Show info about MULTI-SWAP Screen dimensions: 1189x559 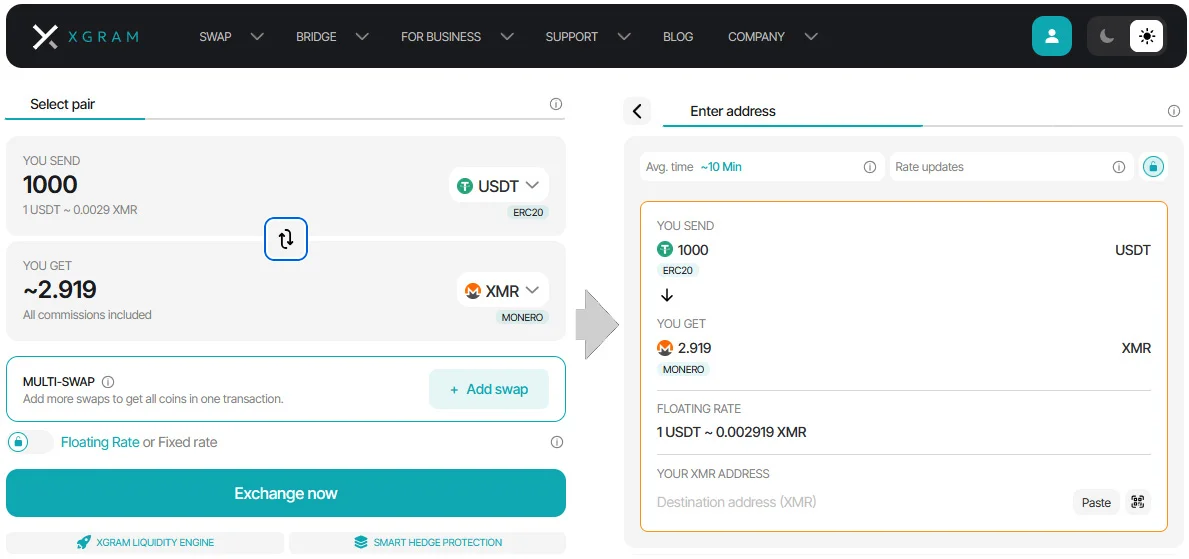[108, 382]
